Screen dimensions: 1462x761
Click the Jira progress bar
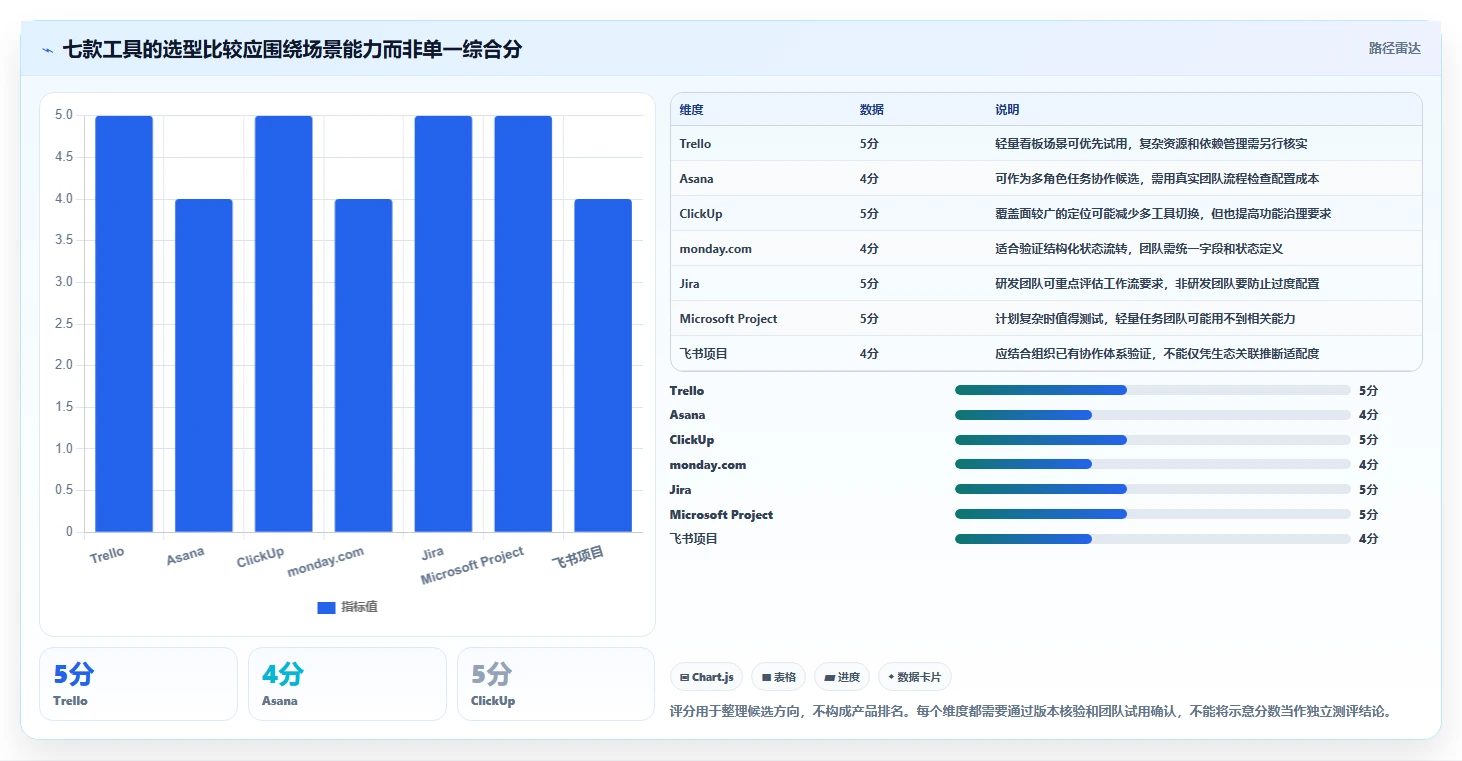pos(1153,489)
